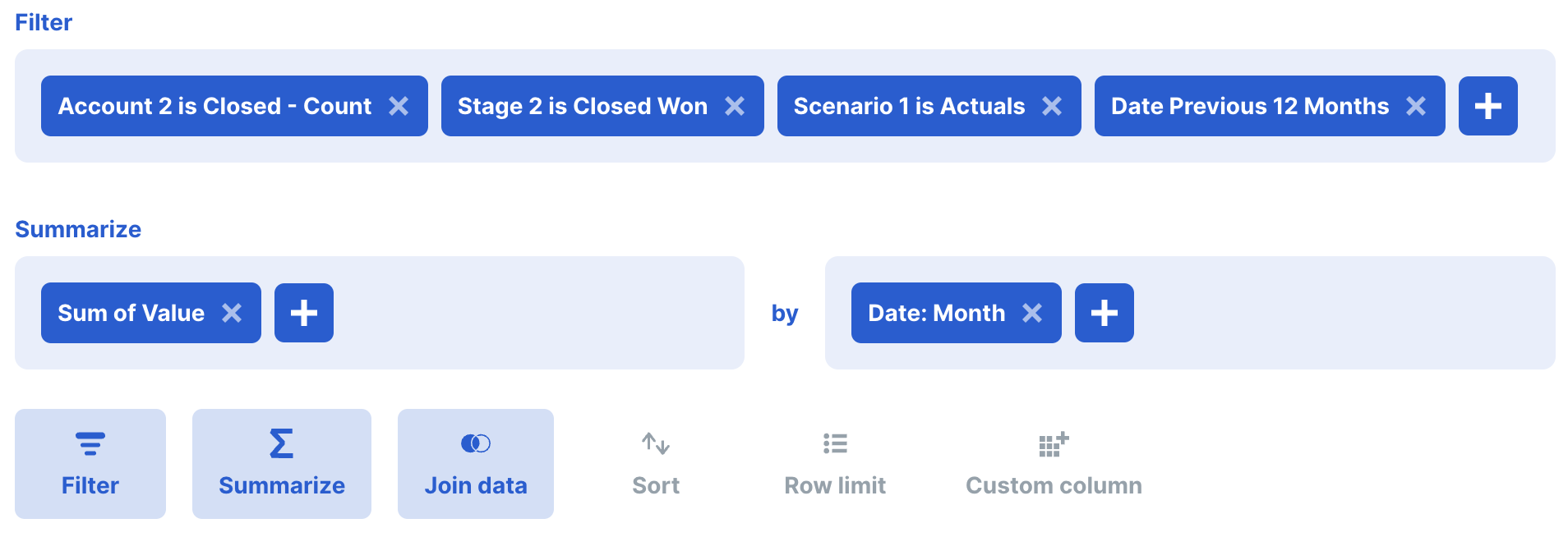The width and height of the screenshot is (1568, 537).
Task: Add another summarize metric with plus
Action: pos(304,313)
